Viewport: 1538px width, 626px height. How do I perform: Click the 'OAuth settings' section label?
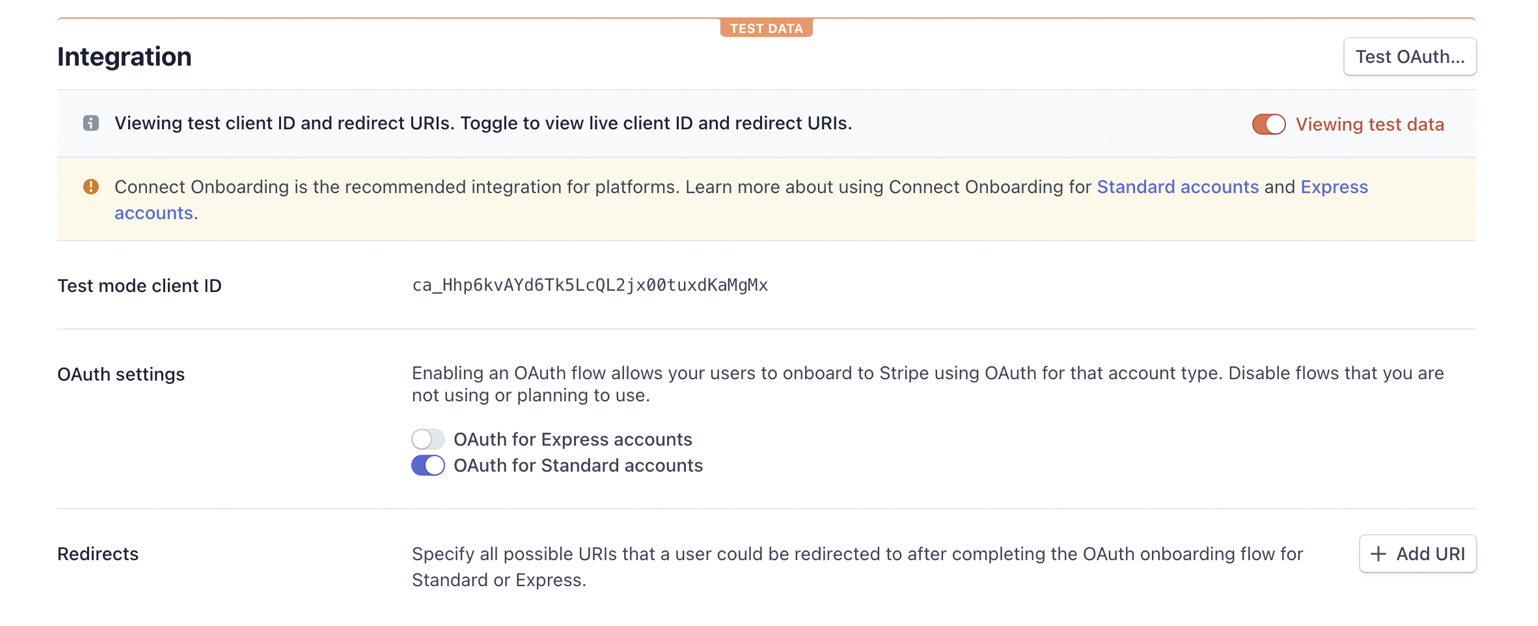point(121,374)
